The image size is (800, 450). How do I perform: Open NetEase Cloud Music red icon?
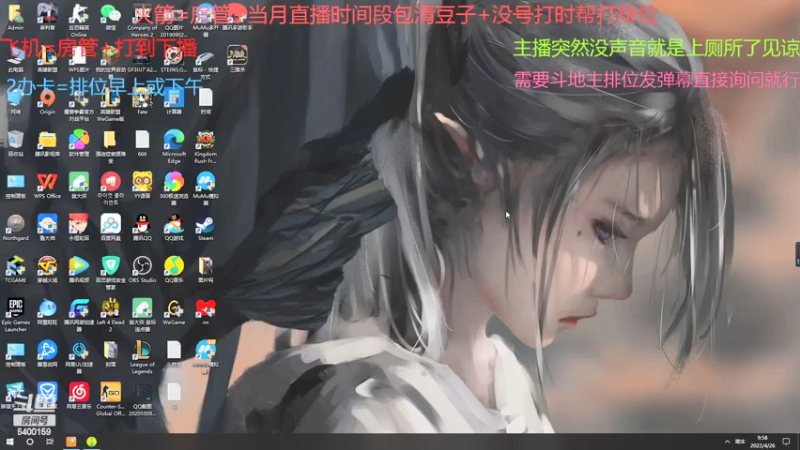pyautogui.click(x=79, y=395)
